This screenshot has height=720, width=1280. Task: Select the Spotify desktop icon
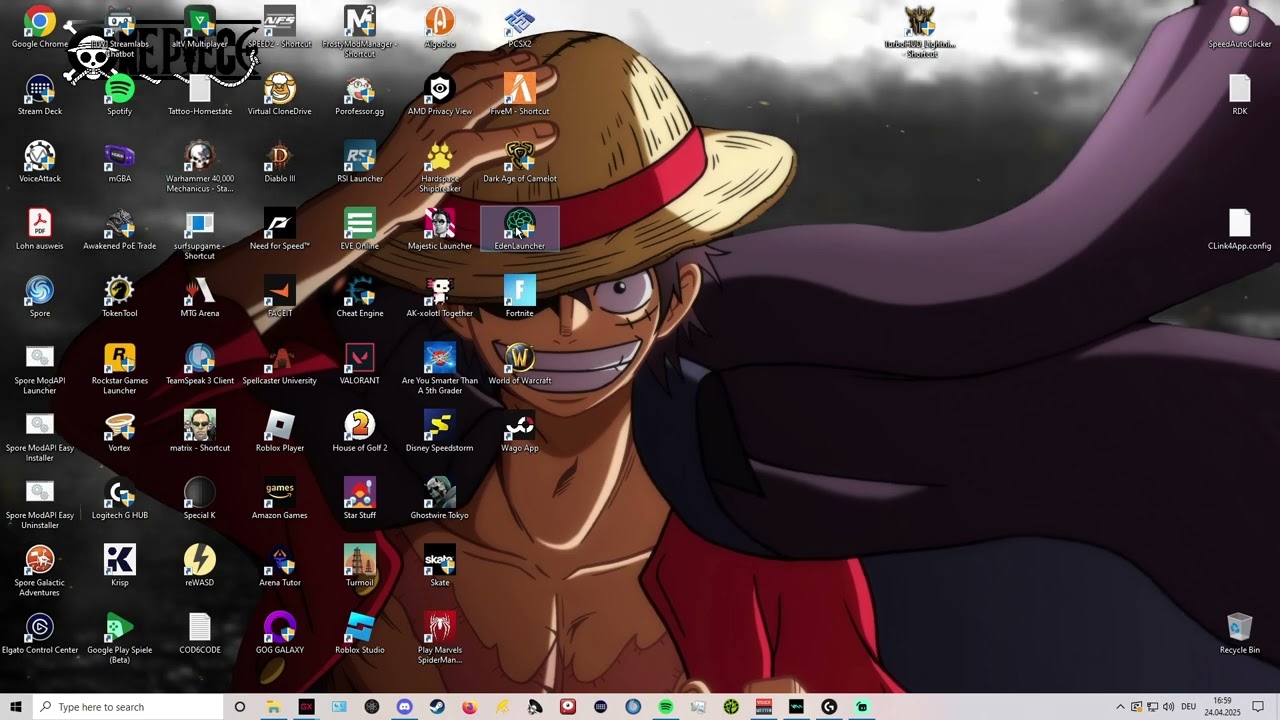tap(120, 94)
